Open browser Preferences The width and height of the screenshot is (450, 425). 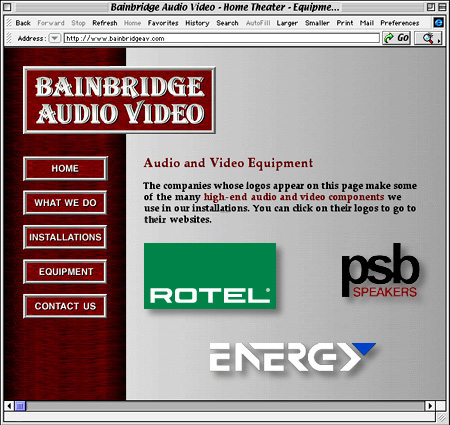[400, 23]
